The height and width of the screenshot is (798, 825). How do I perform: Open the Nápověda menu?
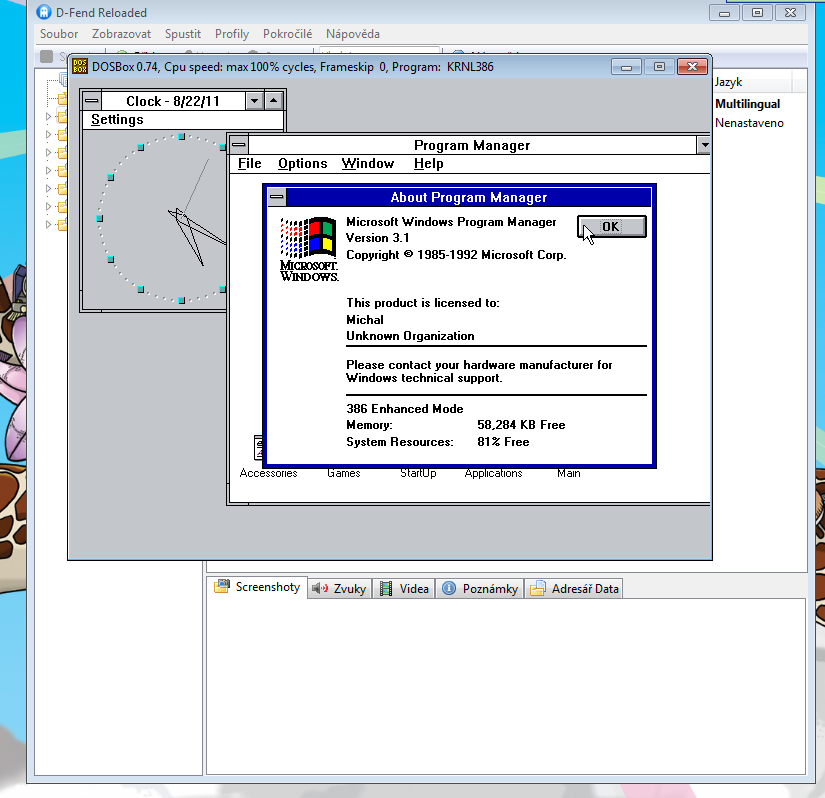[353, 34]
